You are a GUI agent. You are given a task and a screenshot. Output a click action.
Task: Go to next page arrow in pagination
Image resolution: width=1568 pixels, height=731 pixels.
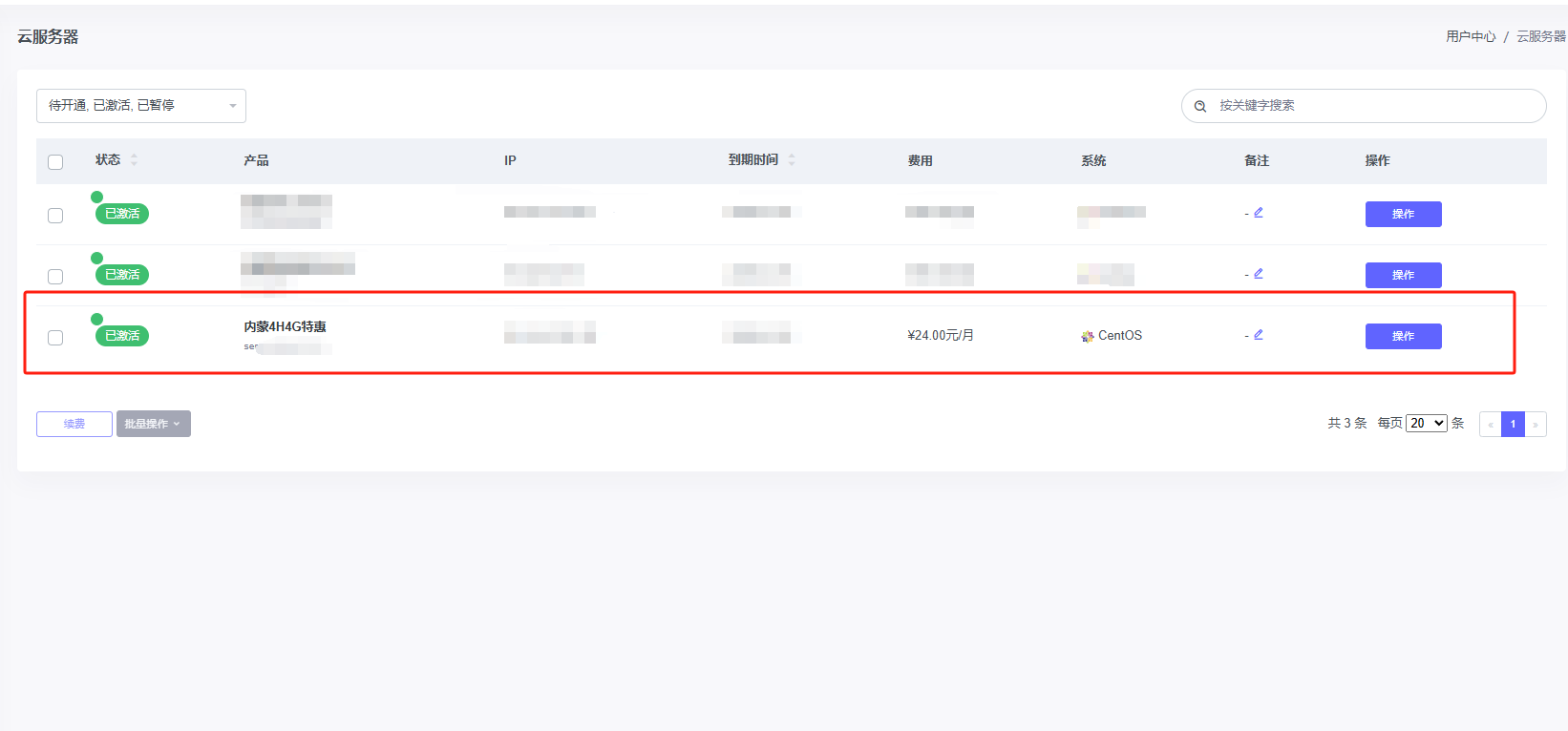pyautogui.click(x=1536, y=424)
